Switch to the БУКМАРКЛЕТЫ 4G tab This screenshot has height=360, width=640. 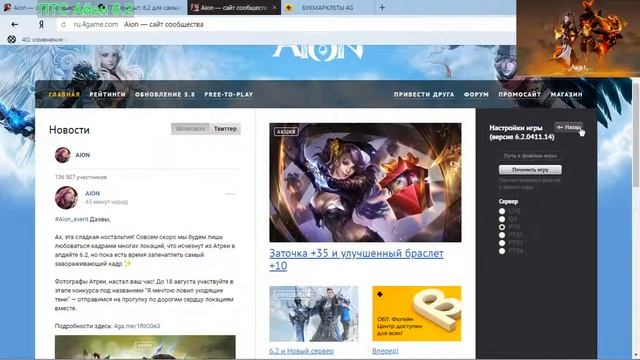[327, 7]
